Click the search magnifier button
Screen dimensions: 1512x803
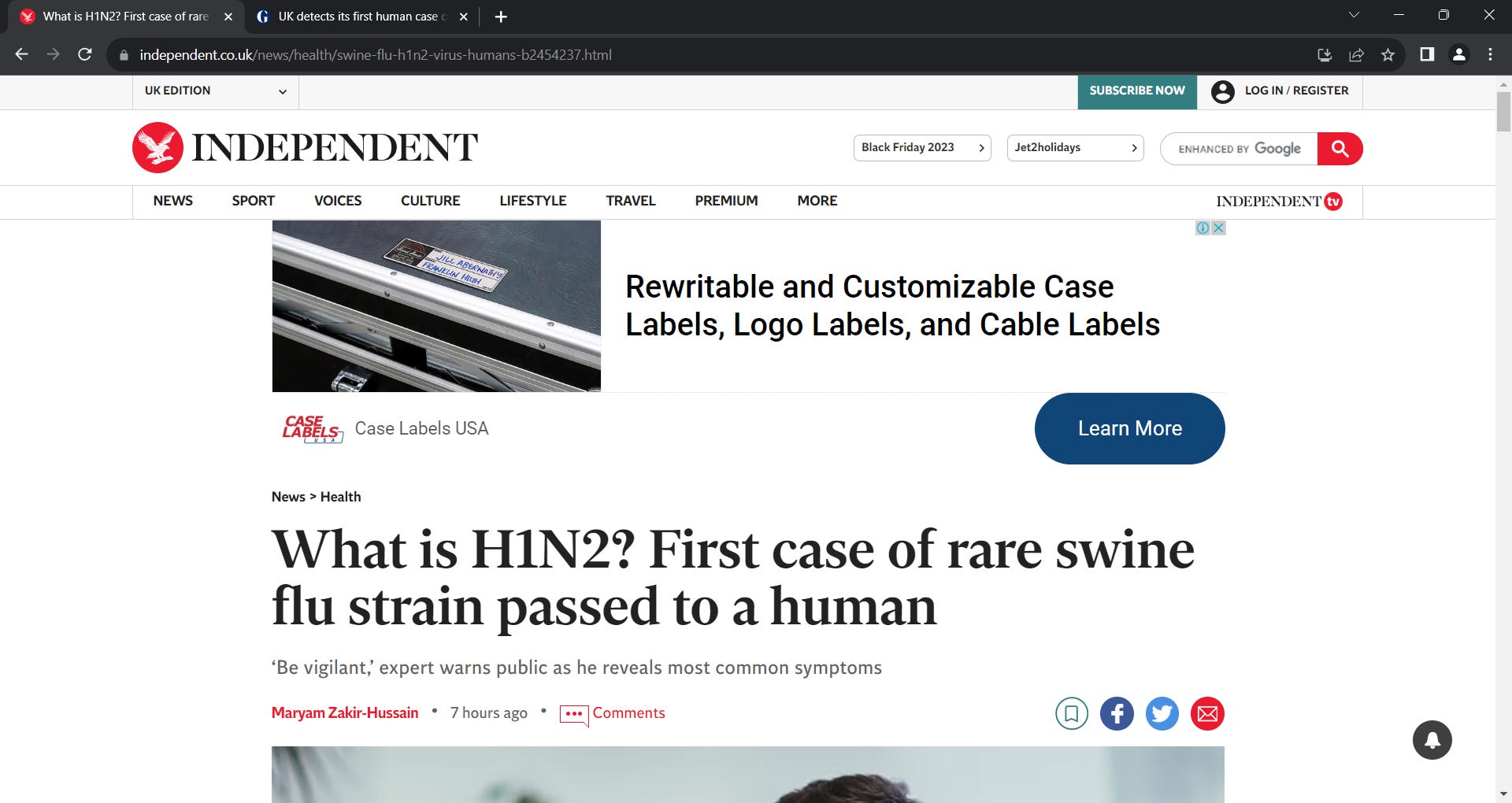point(1340,148)
